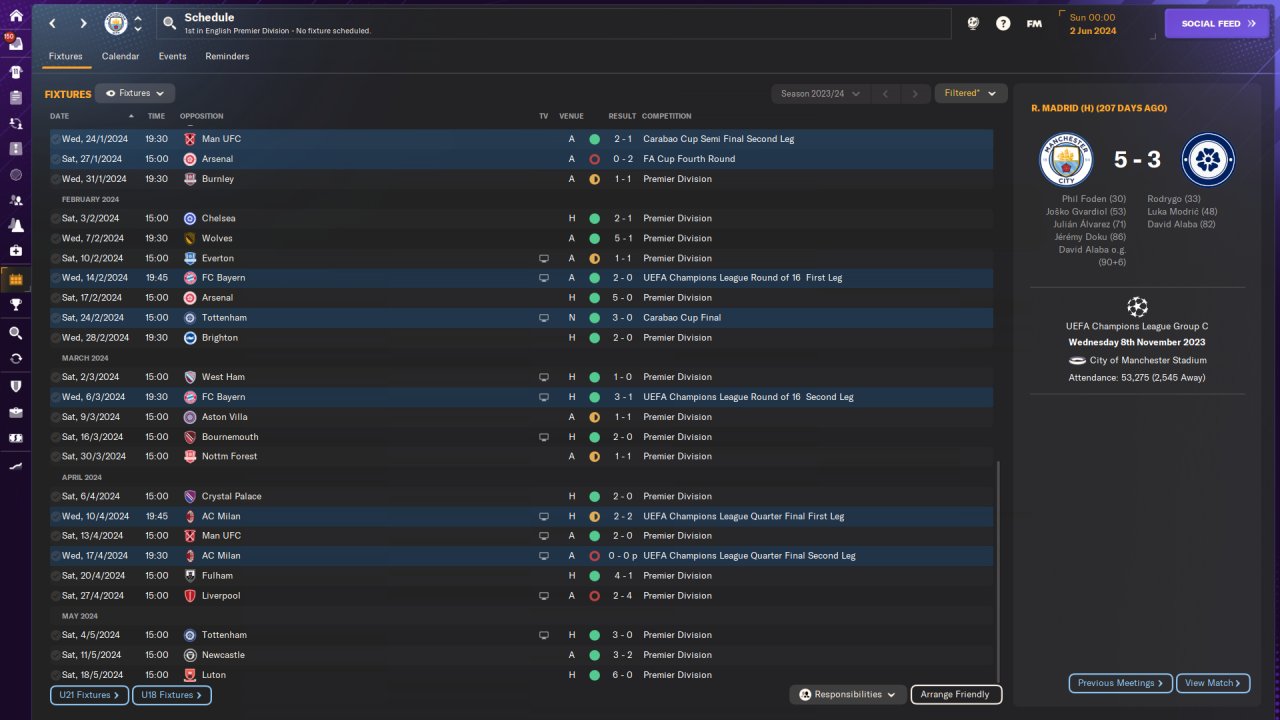Open the Club Info shield icon
This screenshot has width=1280, height=720.
pos(15,386)
